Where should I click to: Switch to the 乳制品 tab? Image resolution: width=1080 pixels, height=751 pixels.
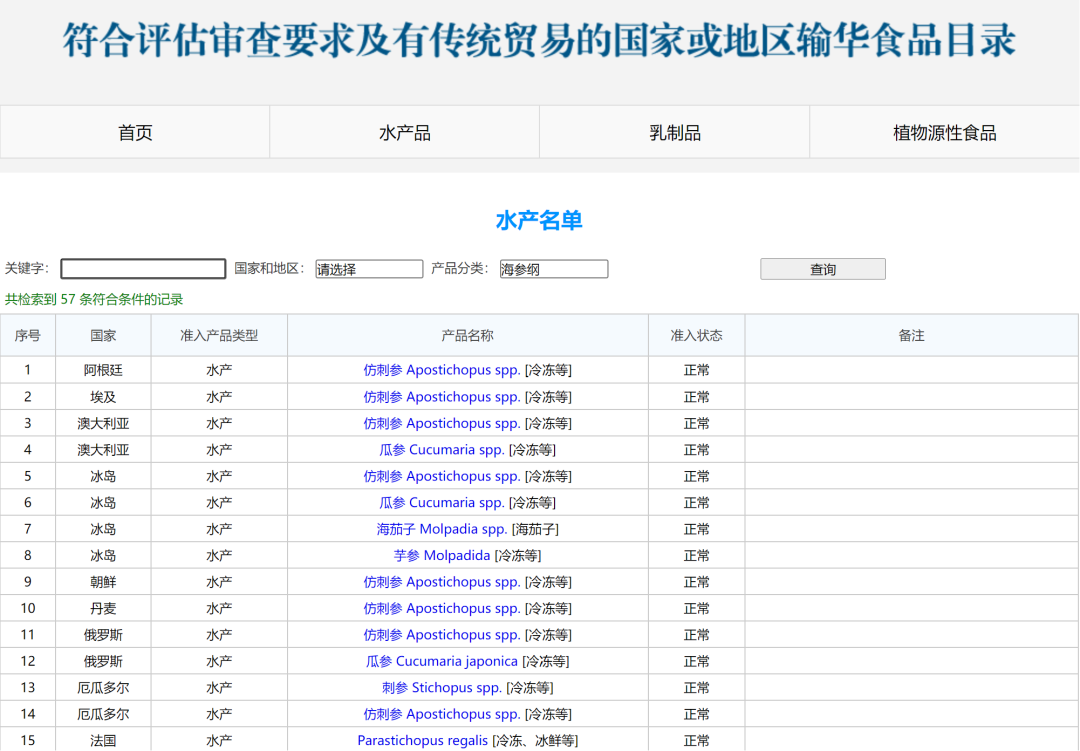[675, 131]
